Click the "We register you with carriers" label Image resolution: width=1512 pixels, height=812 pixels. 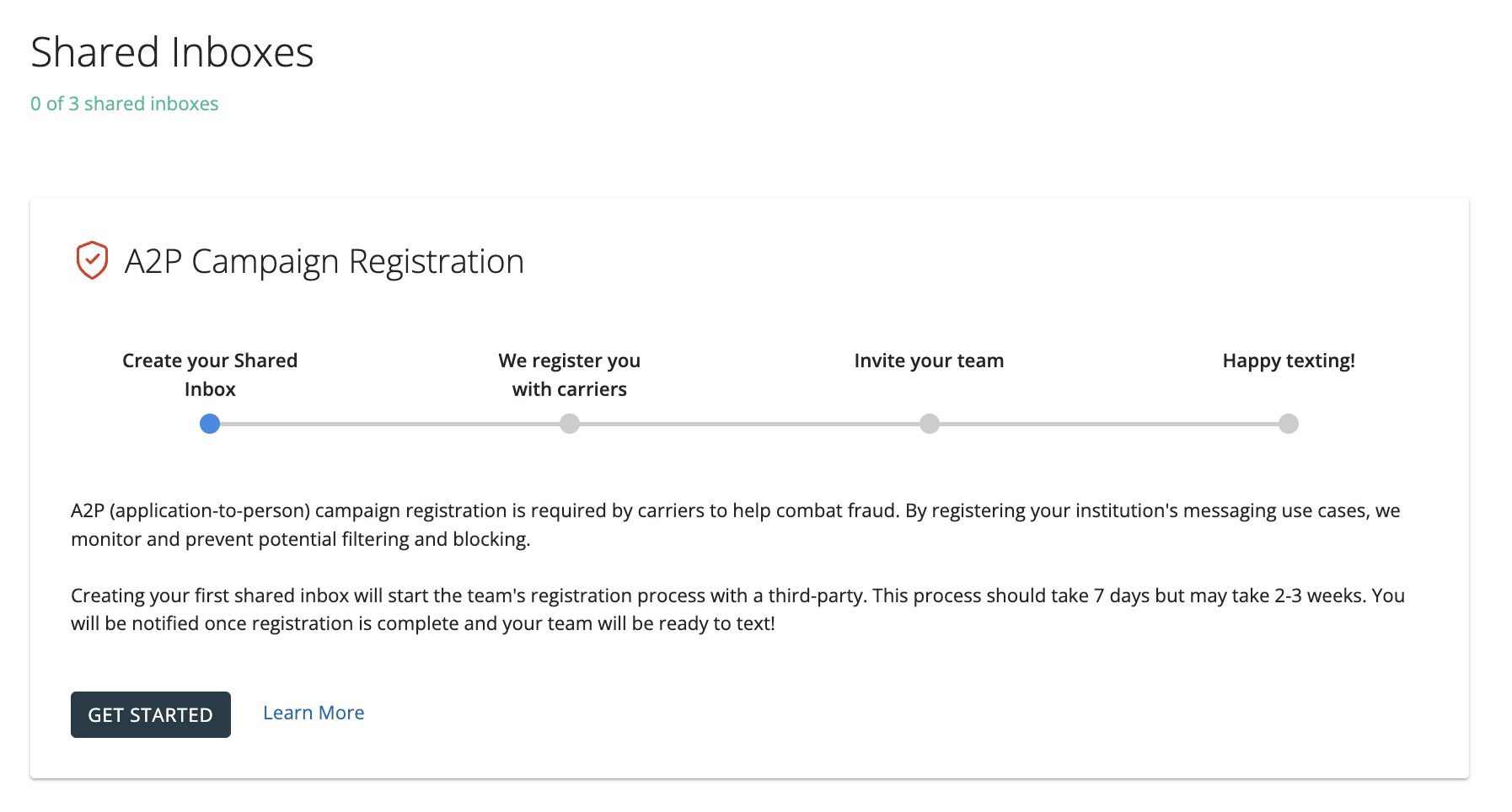point(570,375)
